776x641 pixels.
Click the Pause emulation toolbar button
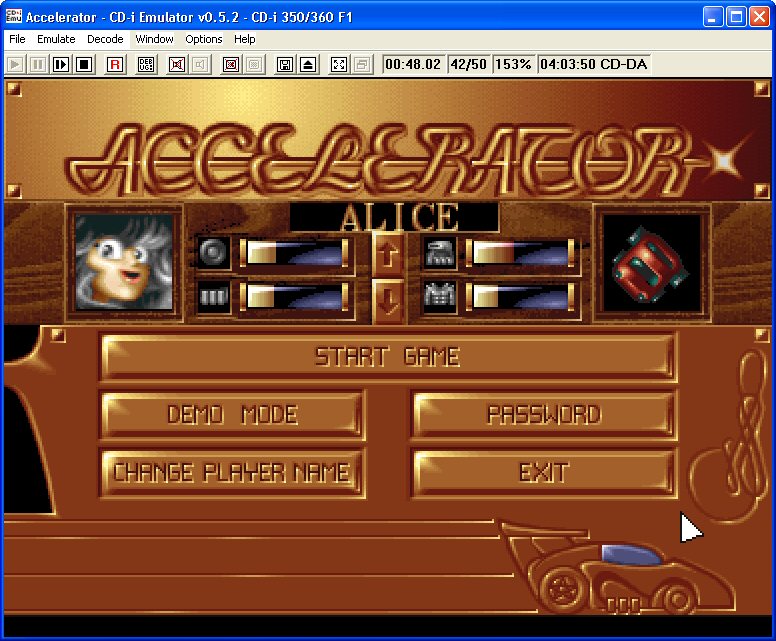(x=38, y=64)
